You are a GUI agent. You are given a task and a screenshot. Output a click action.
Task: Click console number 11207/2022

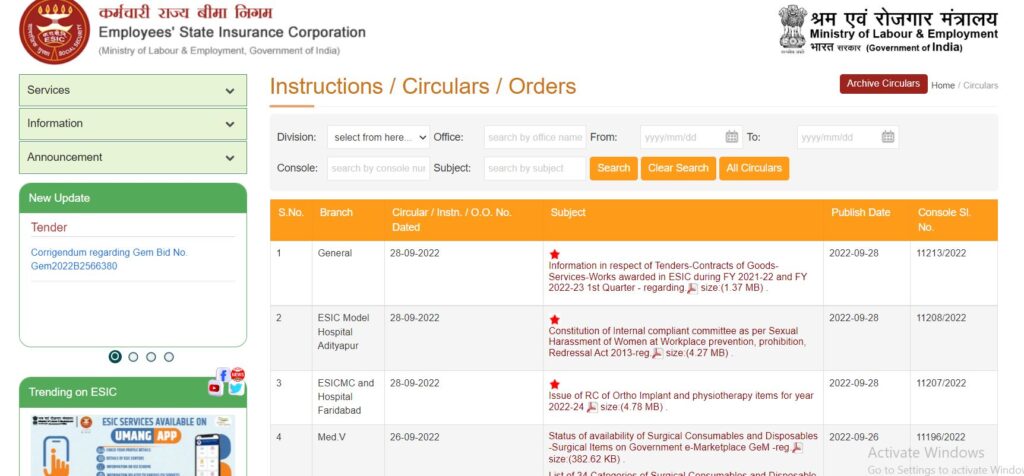940,383
